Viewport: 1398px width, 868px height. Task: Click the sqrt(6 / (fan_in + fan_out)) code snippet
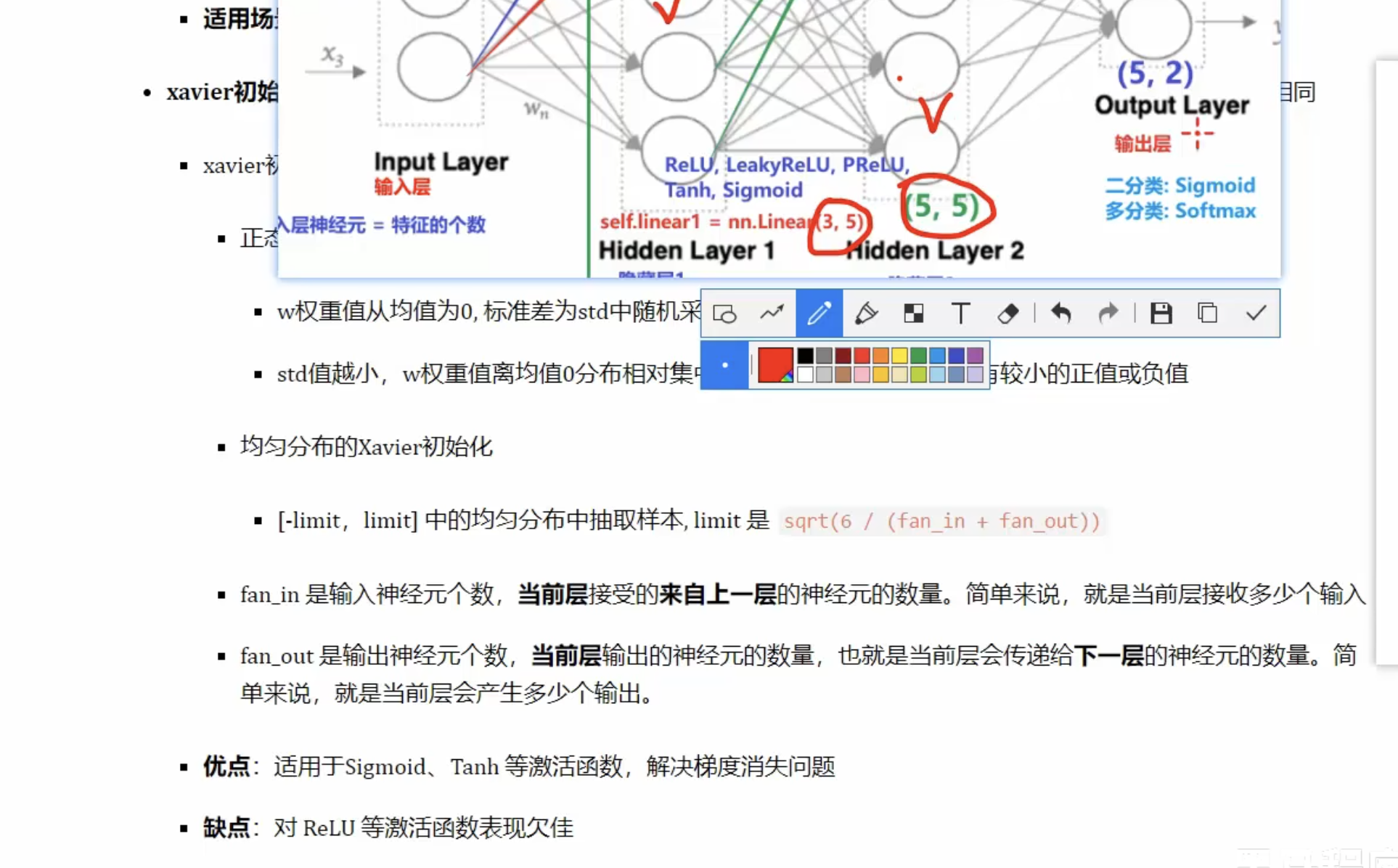pyautogui.click(x=941, y=521)
